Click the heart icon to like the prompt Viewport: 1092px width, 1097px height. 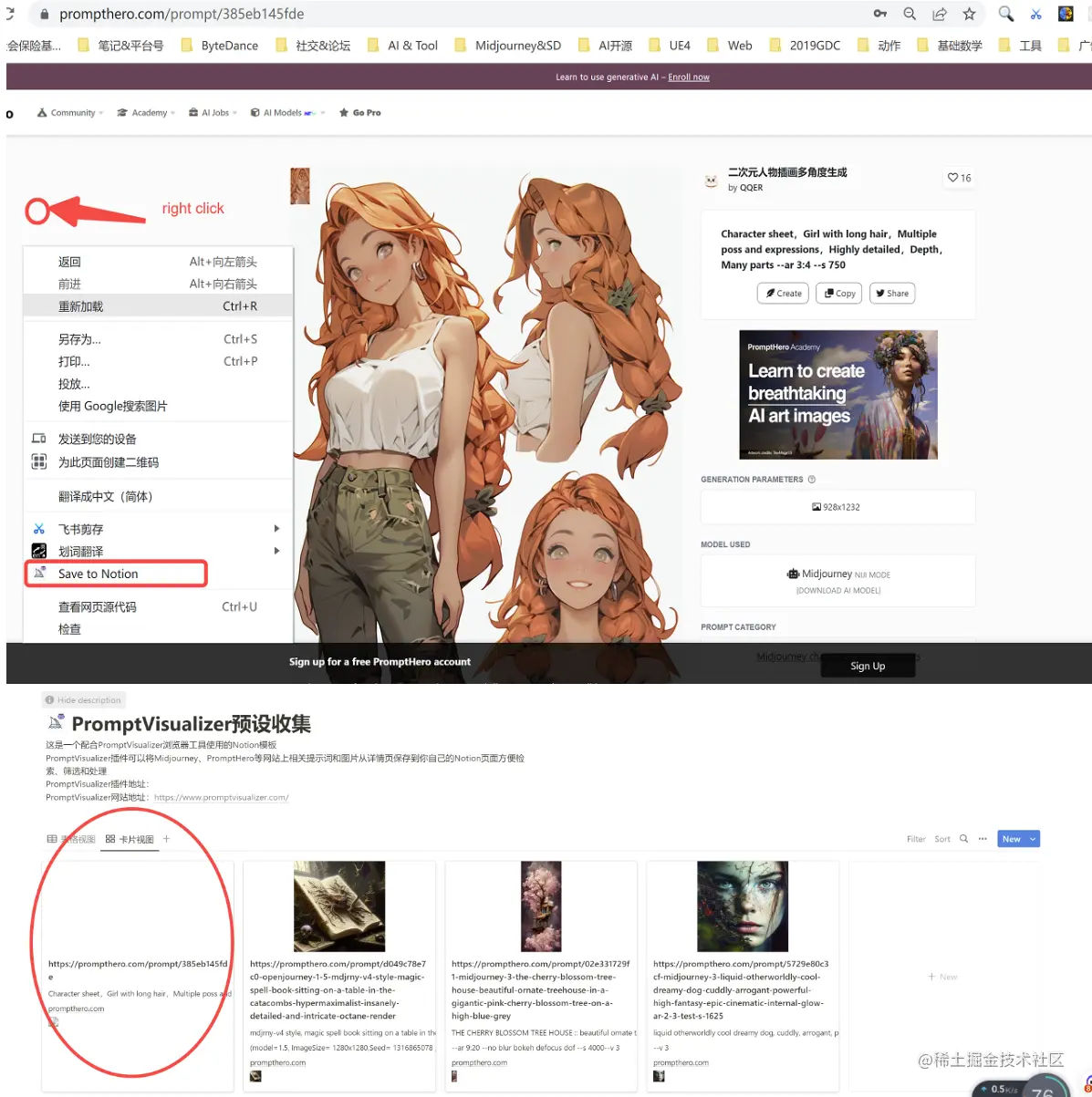point(954,178)
